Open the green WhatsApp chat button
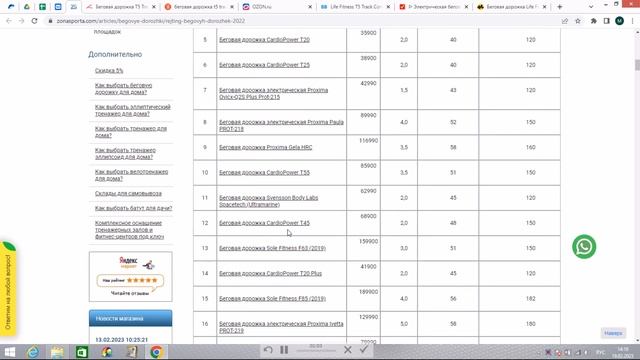This screenshot has width=640, height=360. pos(584,247)
